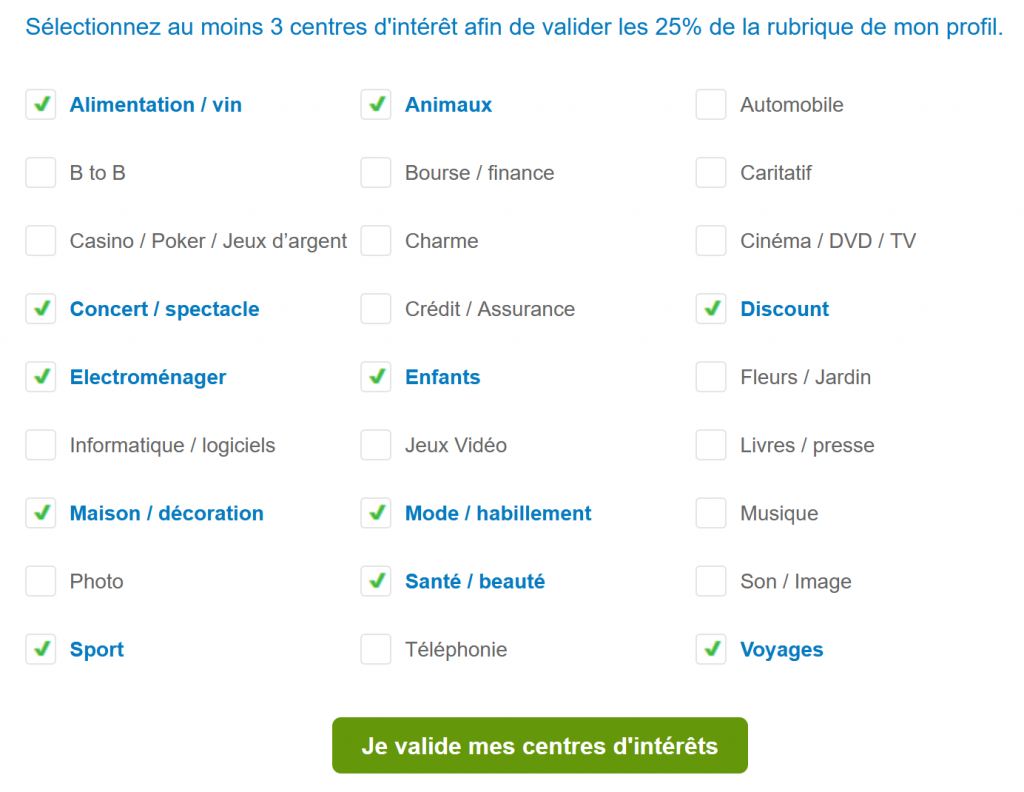
Task: Select the Musique checkbox
Action: [711, 513]
